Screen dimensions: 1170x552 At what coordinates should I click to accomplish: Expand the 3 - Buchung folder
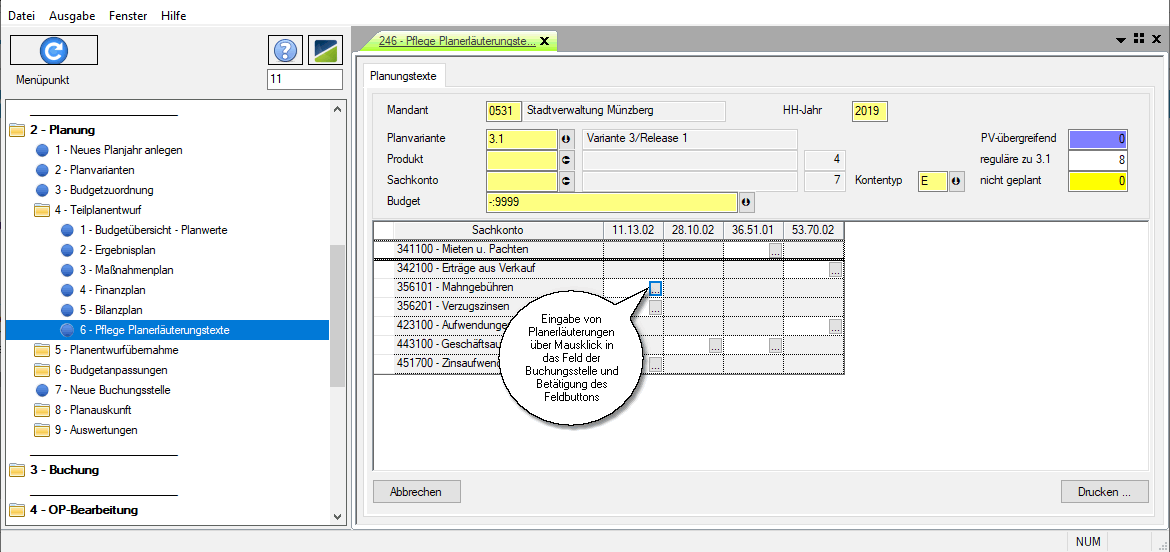[x=17, y=470]
